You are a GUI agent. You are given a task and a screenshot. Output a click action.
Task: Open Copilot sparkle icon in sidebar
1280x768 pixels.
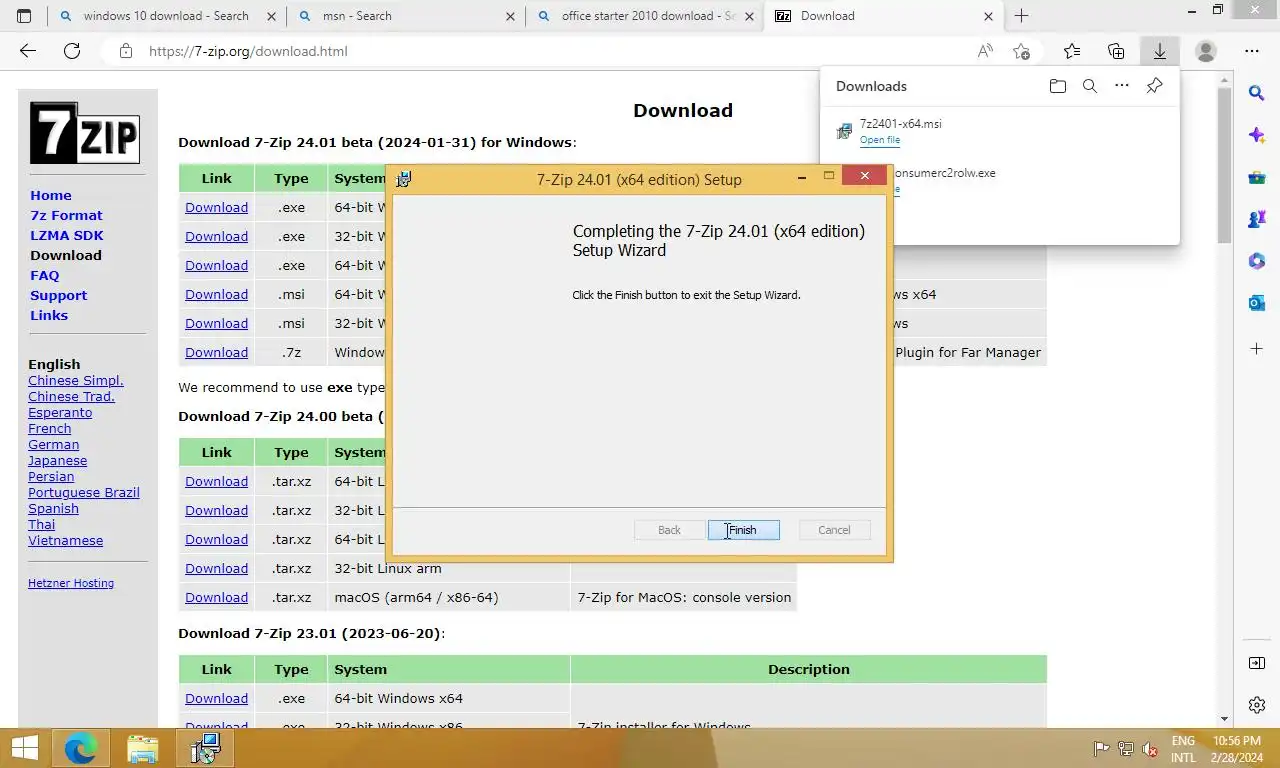[x=1257, y=135]
